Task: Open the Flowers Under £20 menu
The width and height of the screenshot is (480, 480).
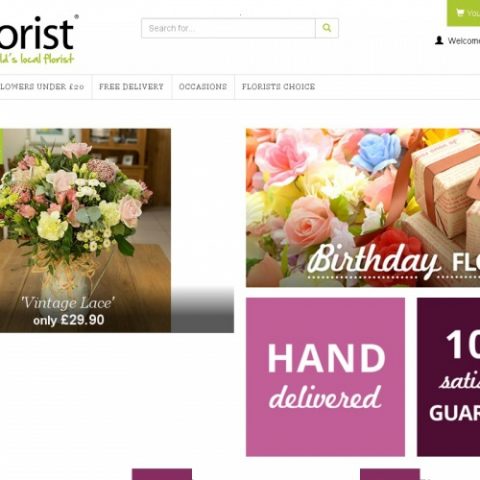Action: [x=42, y=87]
